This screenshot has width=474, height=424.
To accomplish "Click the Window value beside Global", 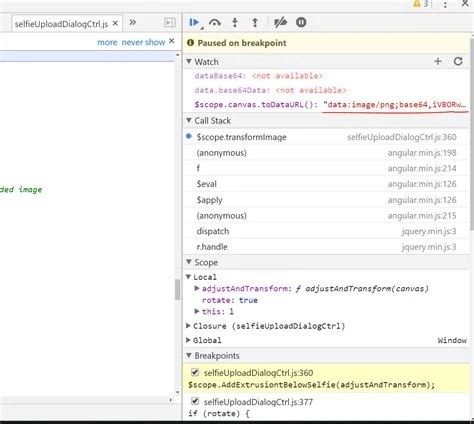I will (452, 340).
